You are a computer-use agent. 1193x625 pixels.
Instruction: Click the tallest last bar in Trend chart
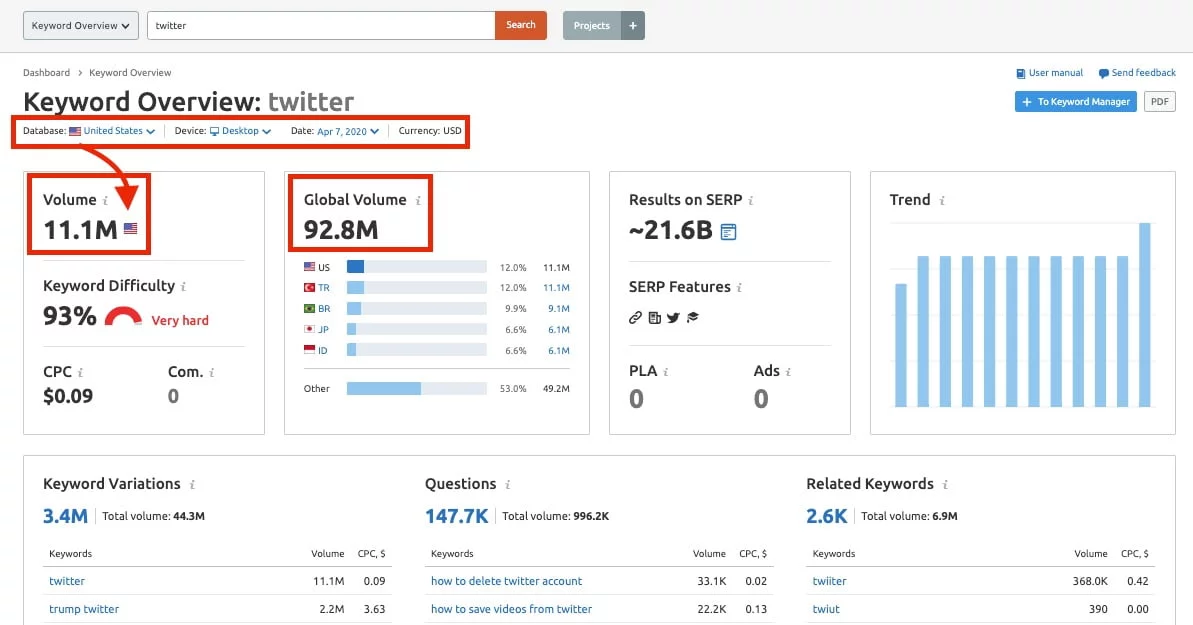(1145, 314)
